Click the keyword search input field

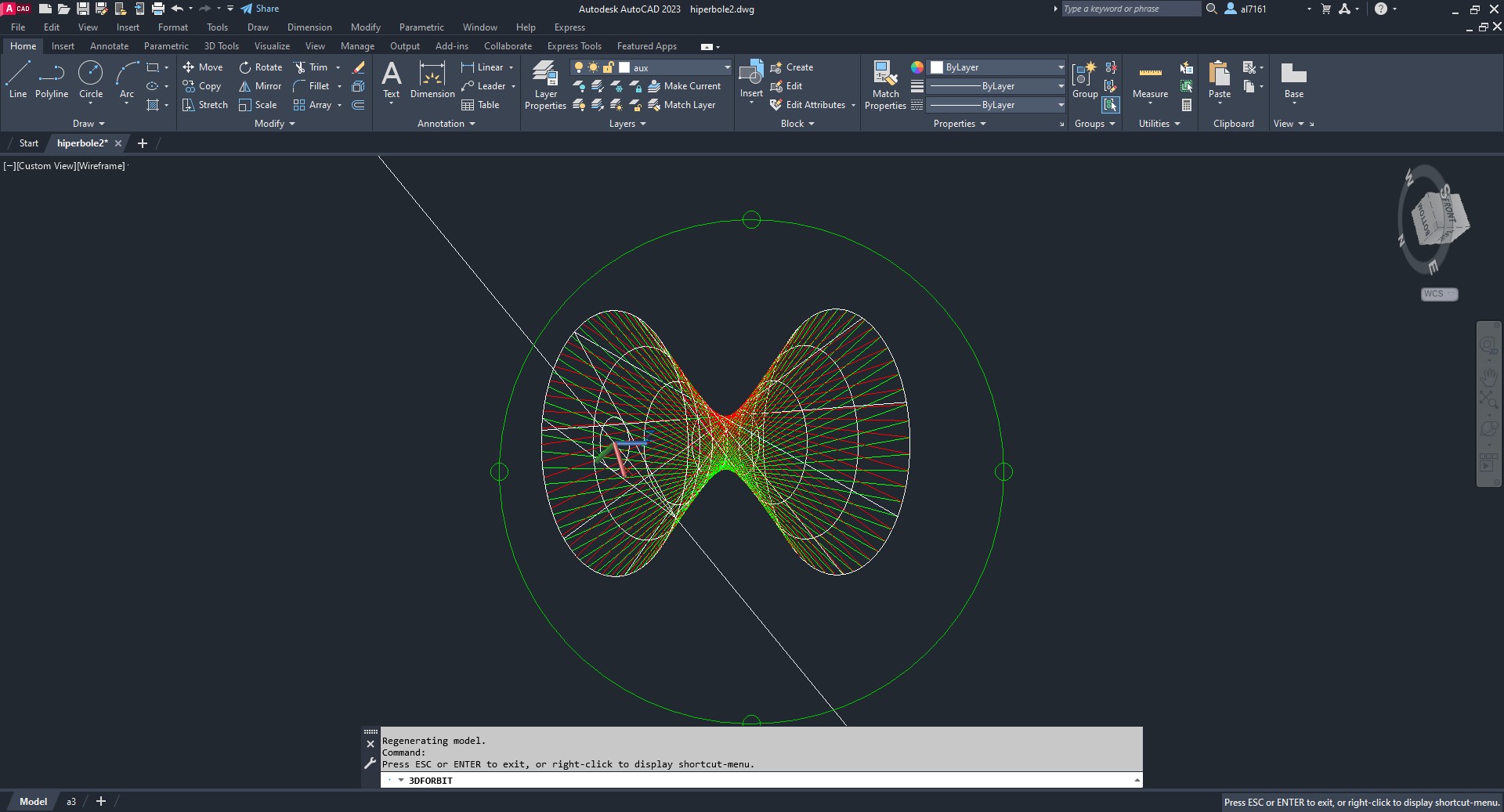click(1130, 9)
